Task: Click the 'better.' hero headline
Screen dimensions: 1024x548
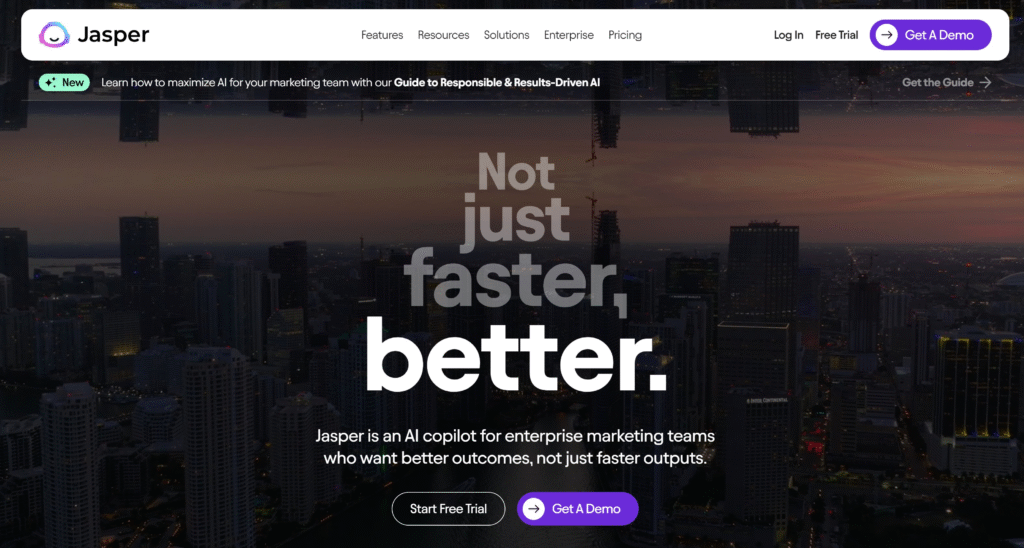Action: pyautogui.click(x=516, y=357)
